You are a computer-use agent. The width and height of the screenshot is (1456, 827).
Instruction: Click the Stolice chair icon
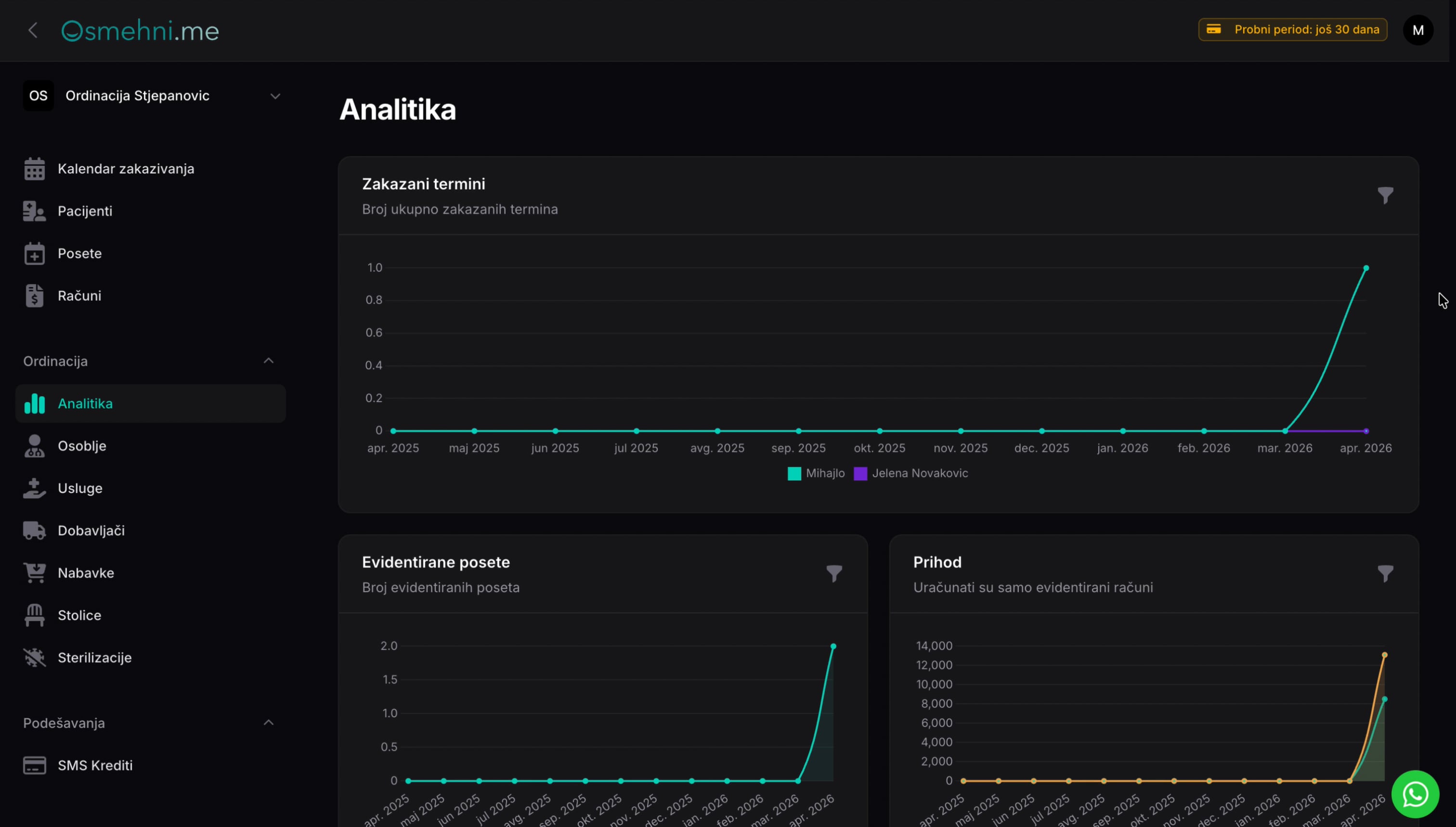point(35,615)
